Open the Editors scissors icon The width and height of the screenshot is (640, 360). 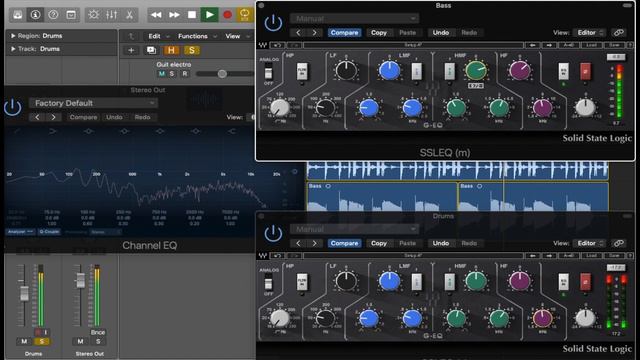tap(129, 15)
